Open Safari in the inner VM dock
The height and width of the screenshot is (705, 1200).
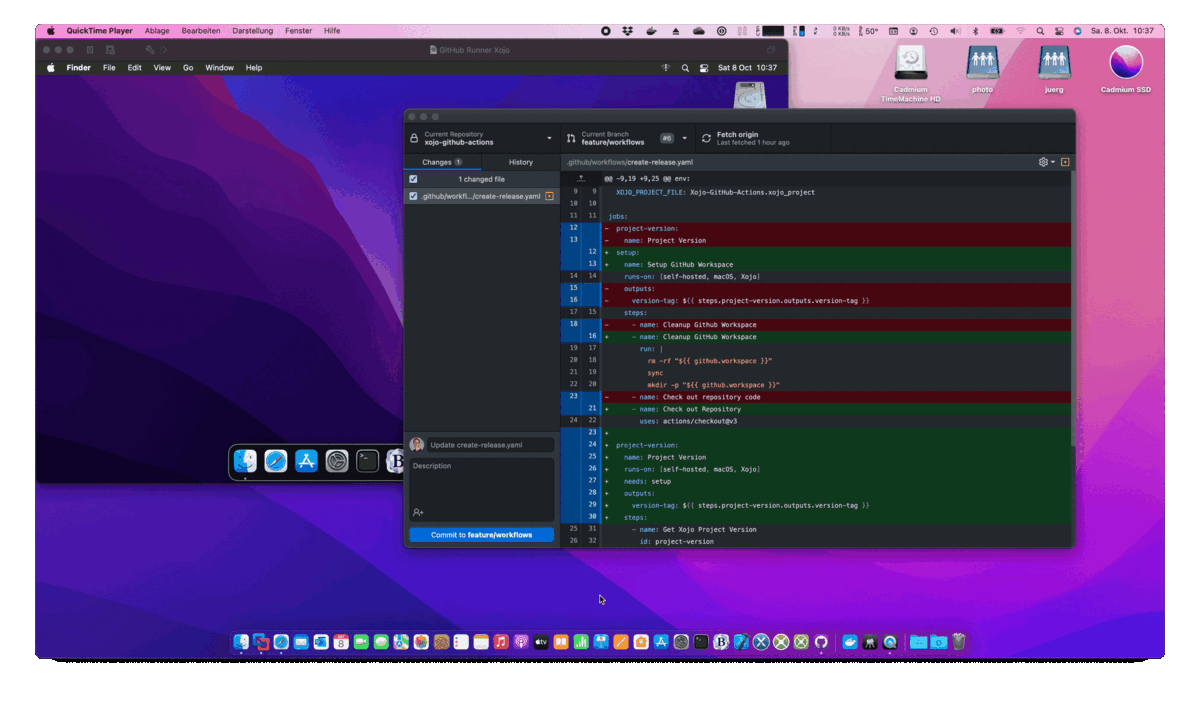coord(276,461)
